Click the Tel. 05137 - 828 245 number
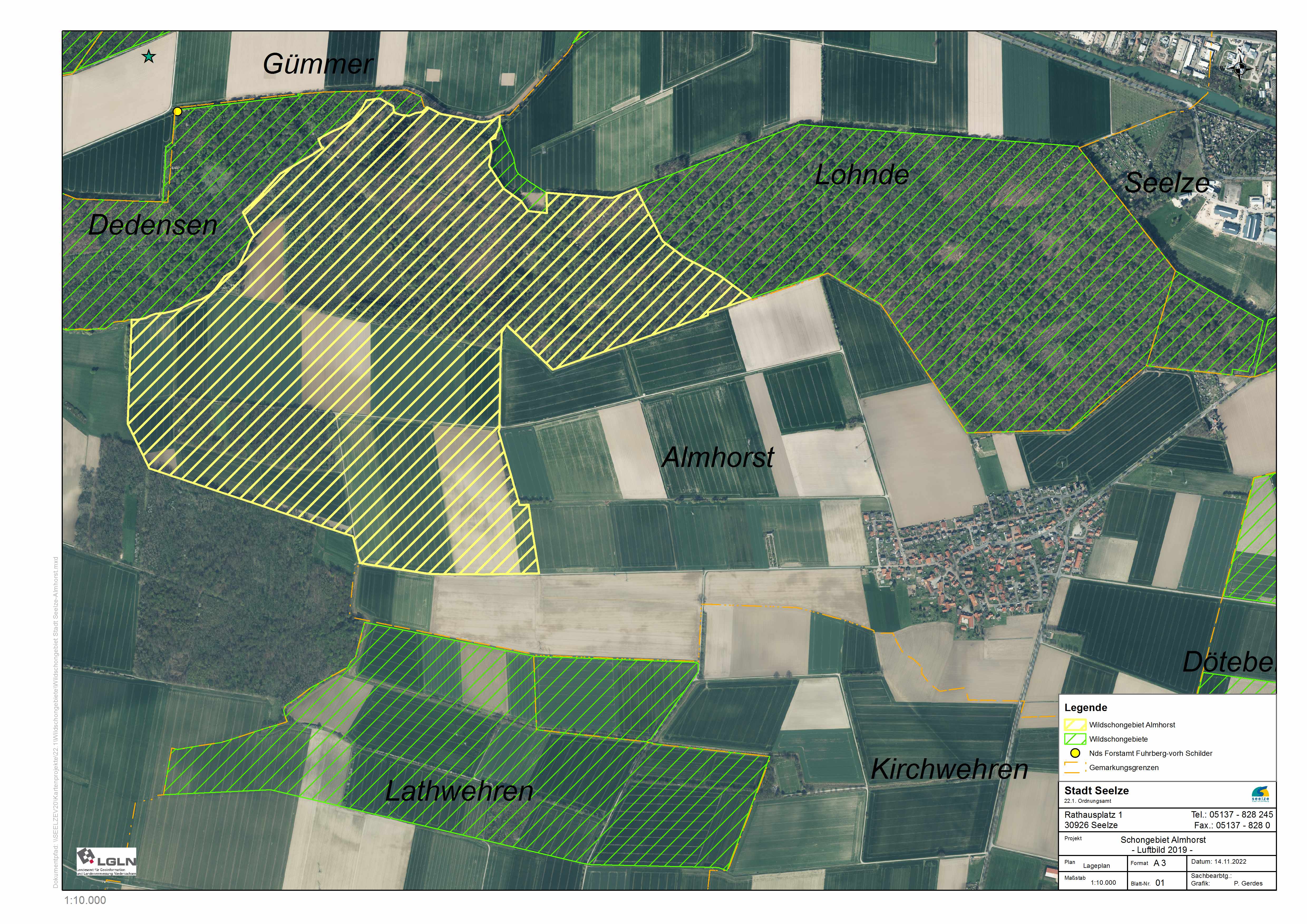1307x924 pixels. point(1232,815)
